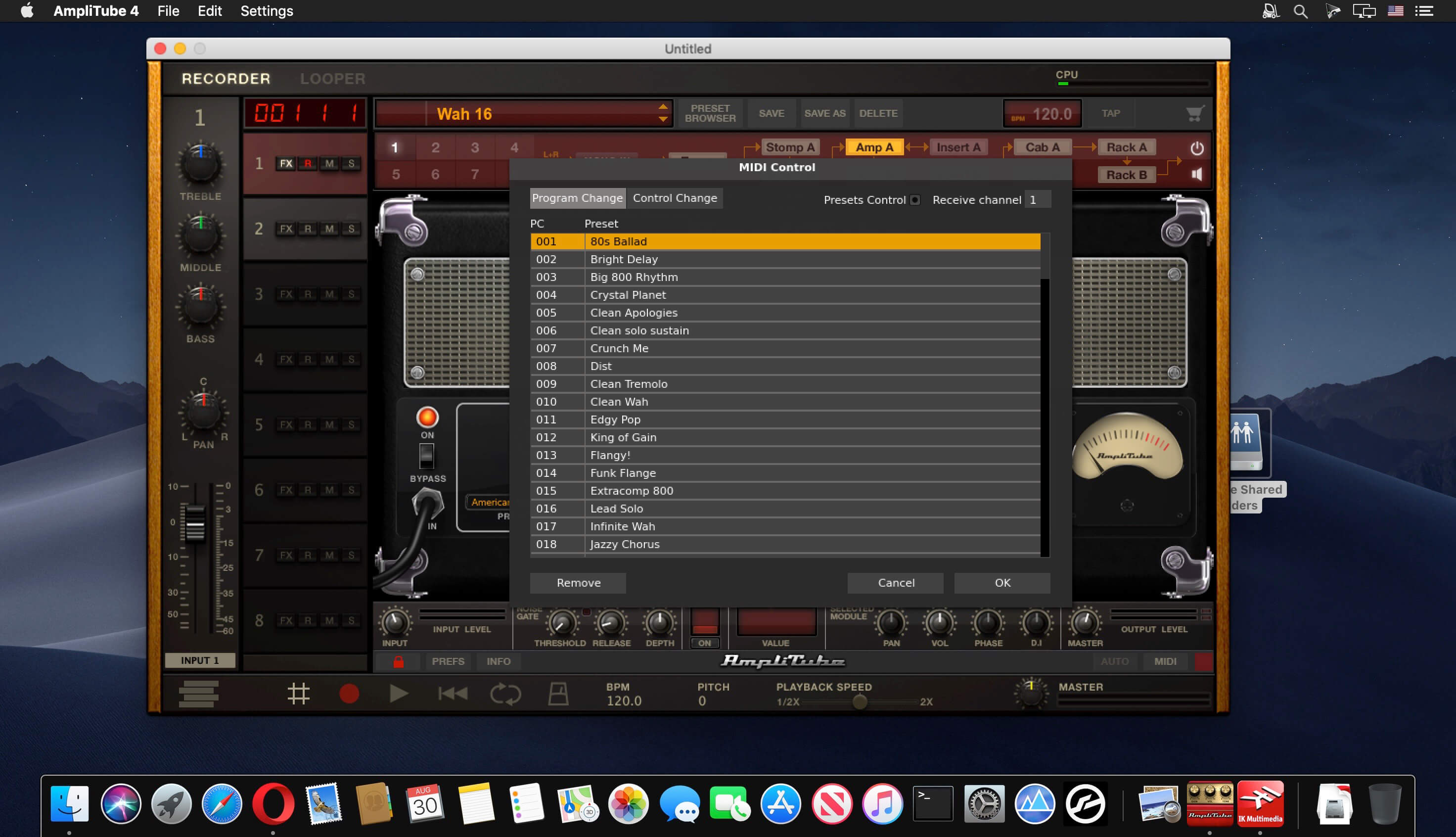Image resolution: width=1456 pixels, height=837 pixels.
Task: Toggle the mixer stack icon in transport
Action: tap(199, 693)
